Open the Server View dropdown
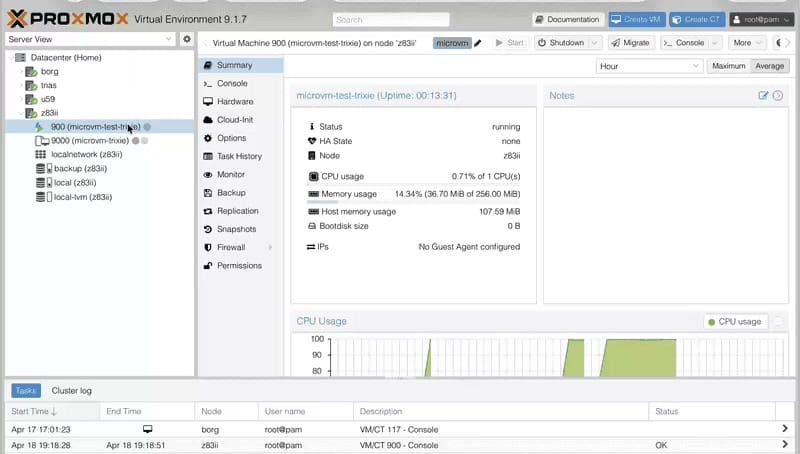800x454 pixels. click(x=90, y=39)
